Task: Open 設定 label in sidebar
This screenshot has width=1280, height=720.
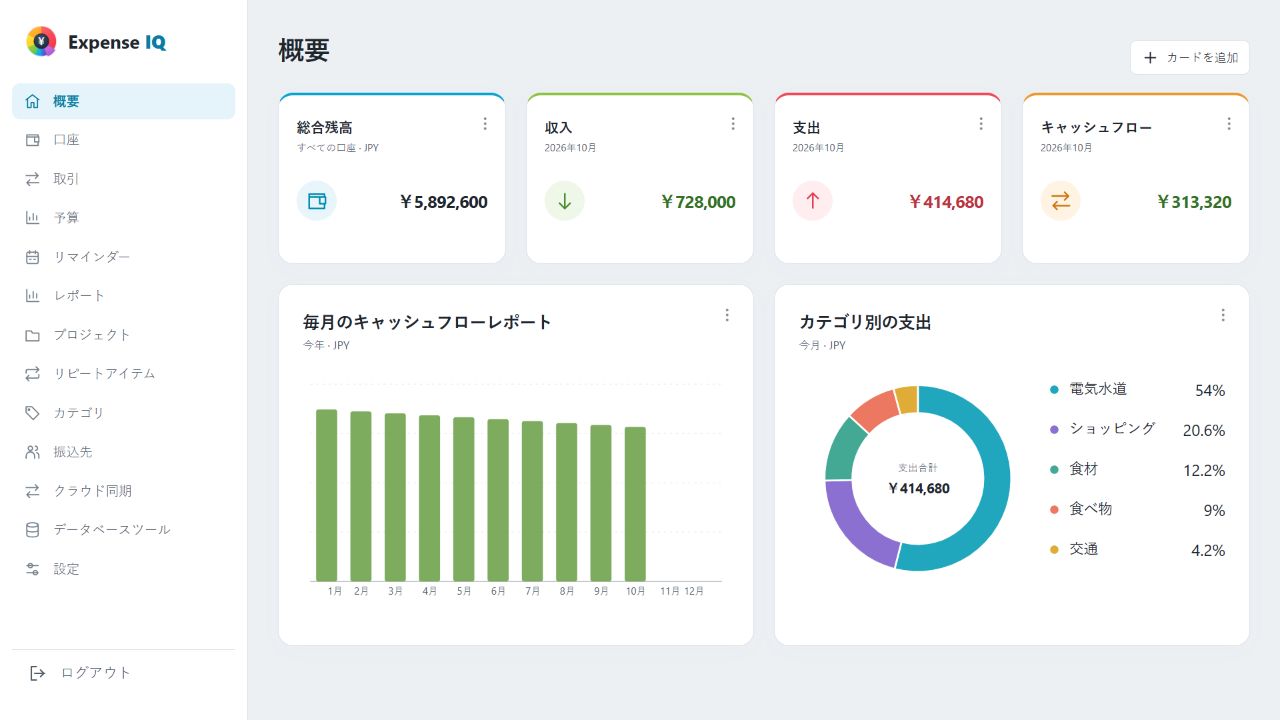Action: (x=66, y=569)
